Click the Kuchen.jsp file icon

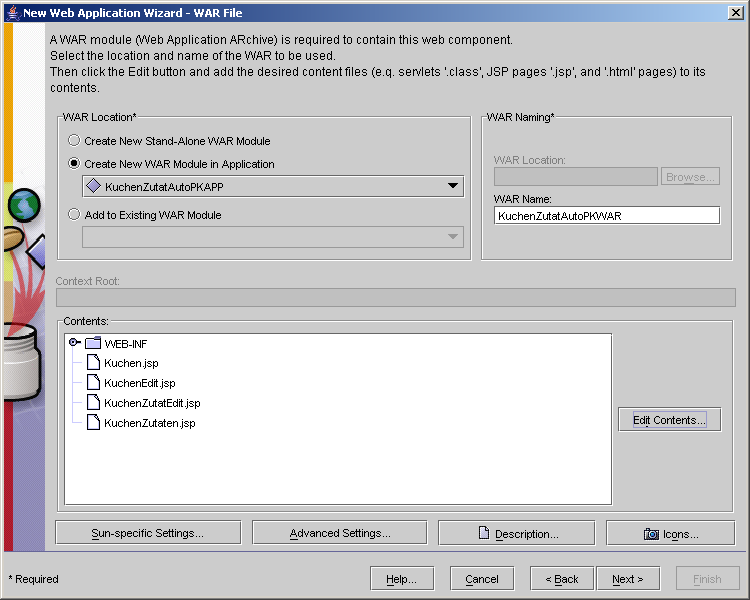[x=93, y=363]
